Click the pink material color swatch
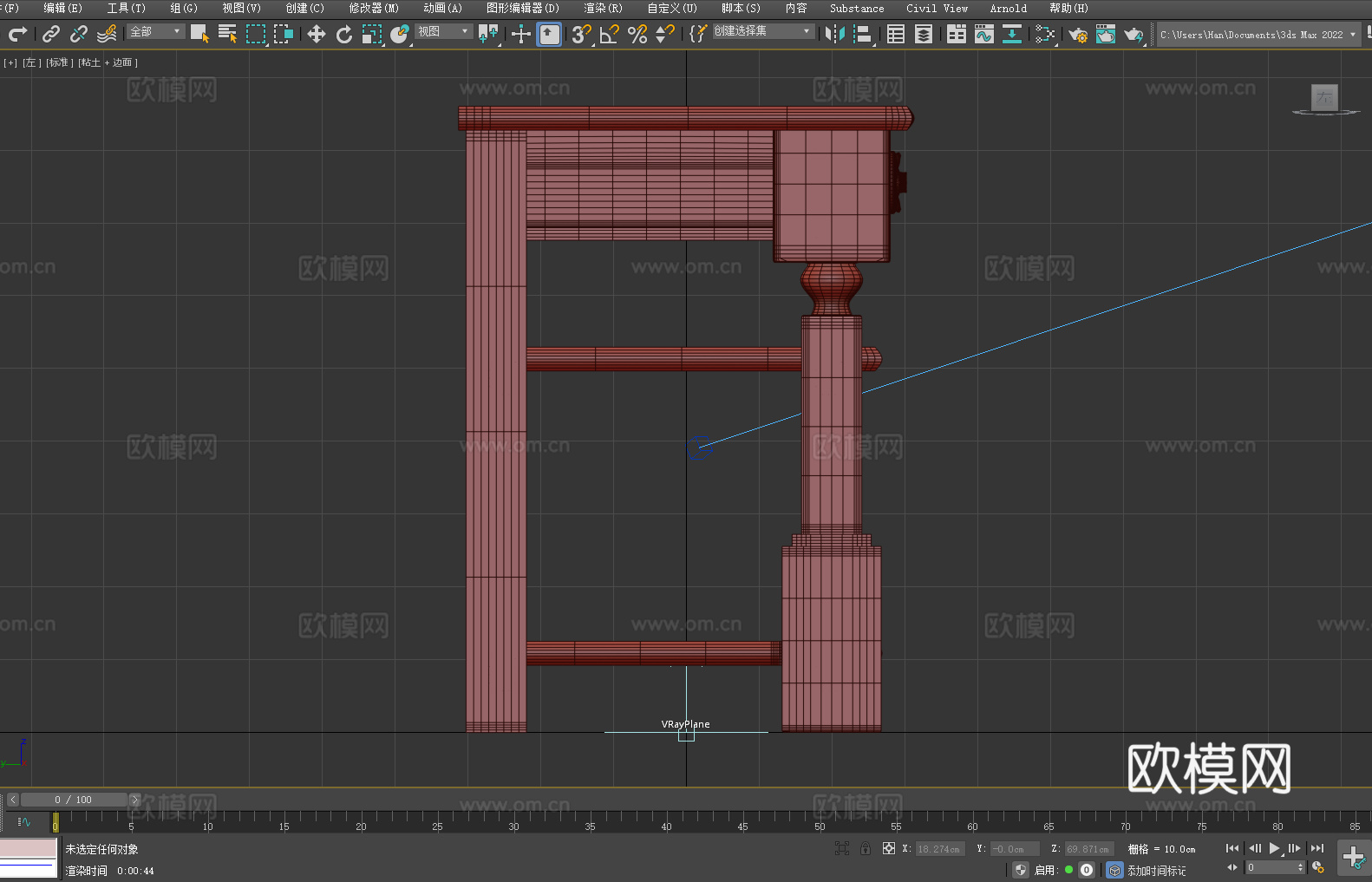The height and width of the screenshot is (882, 1372). (29, 848)
